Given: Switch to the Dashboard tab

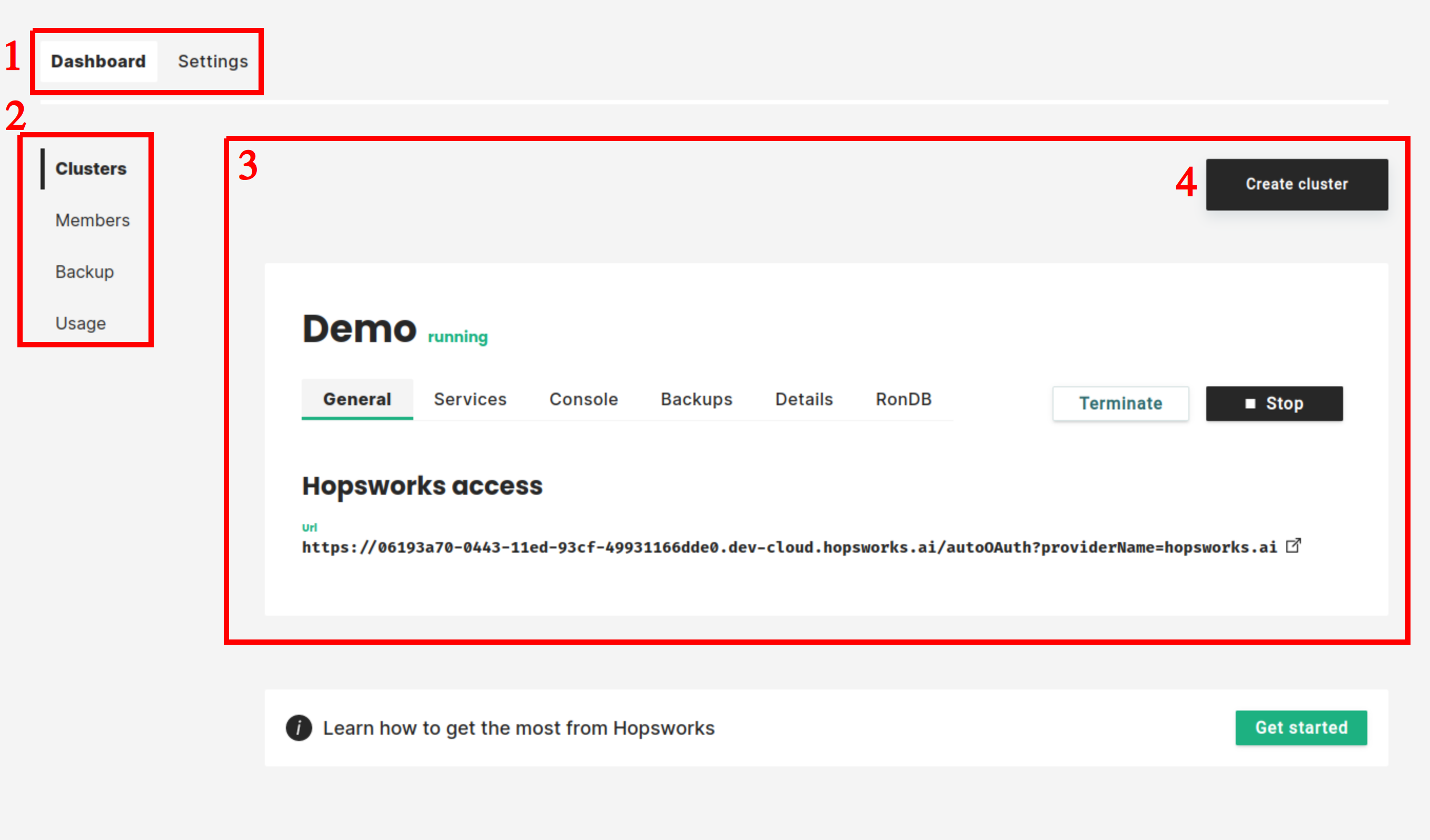Looking at the screenshot, I should [99, 61].
